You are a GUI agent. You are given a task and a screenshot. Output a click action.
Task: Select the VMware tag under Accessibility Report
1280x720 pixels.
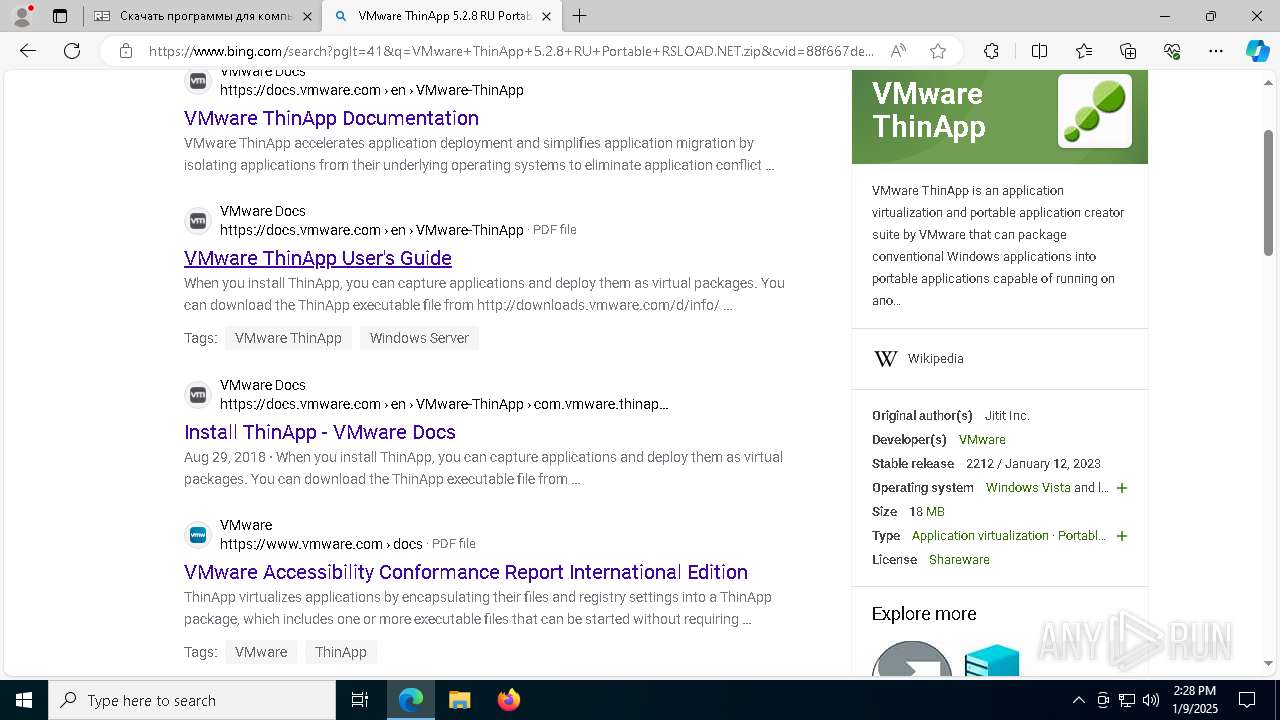coord(261,652)
